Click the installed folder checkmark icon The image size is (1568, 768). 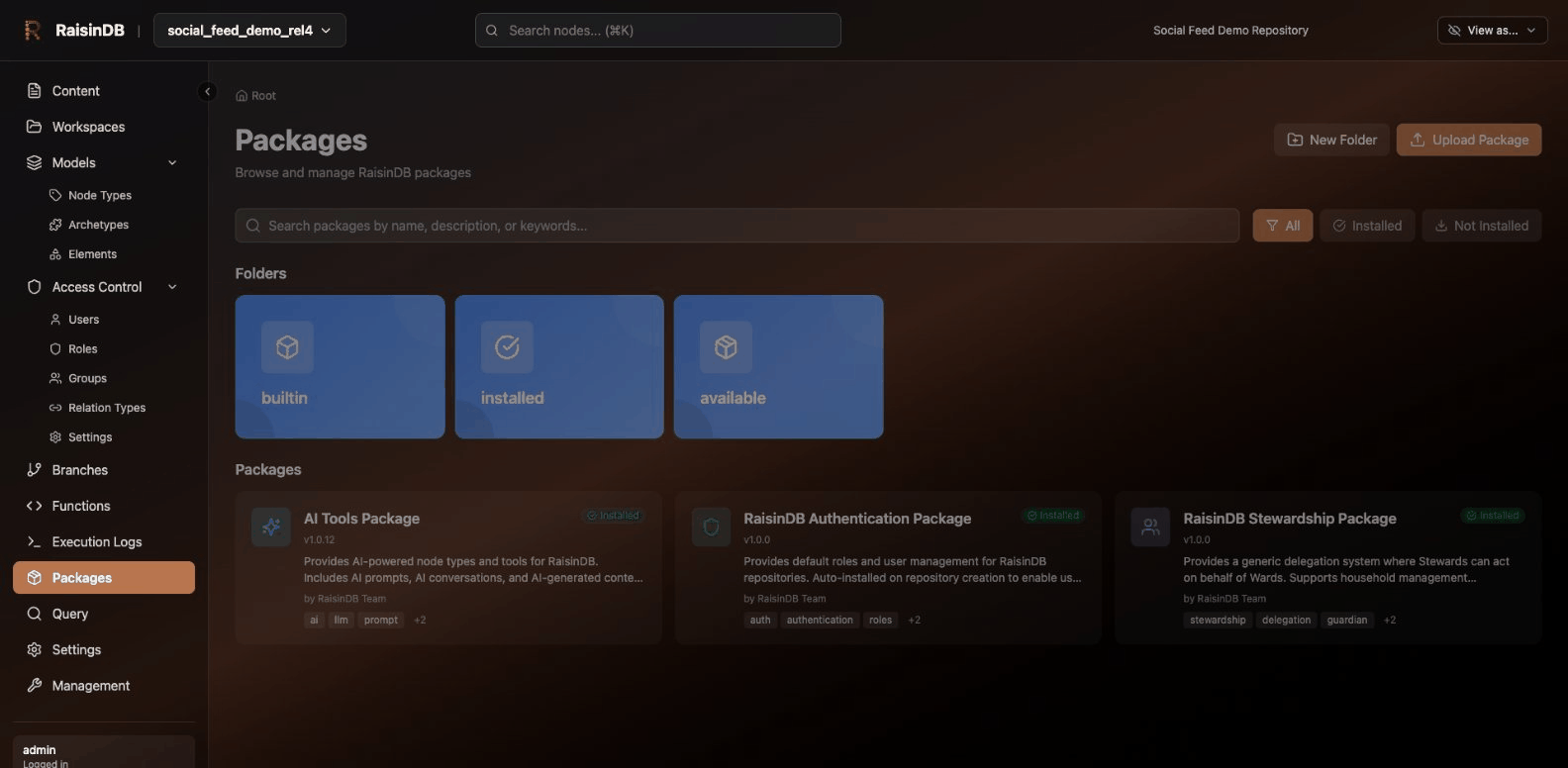click(x=507, y=347)
